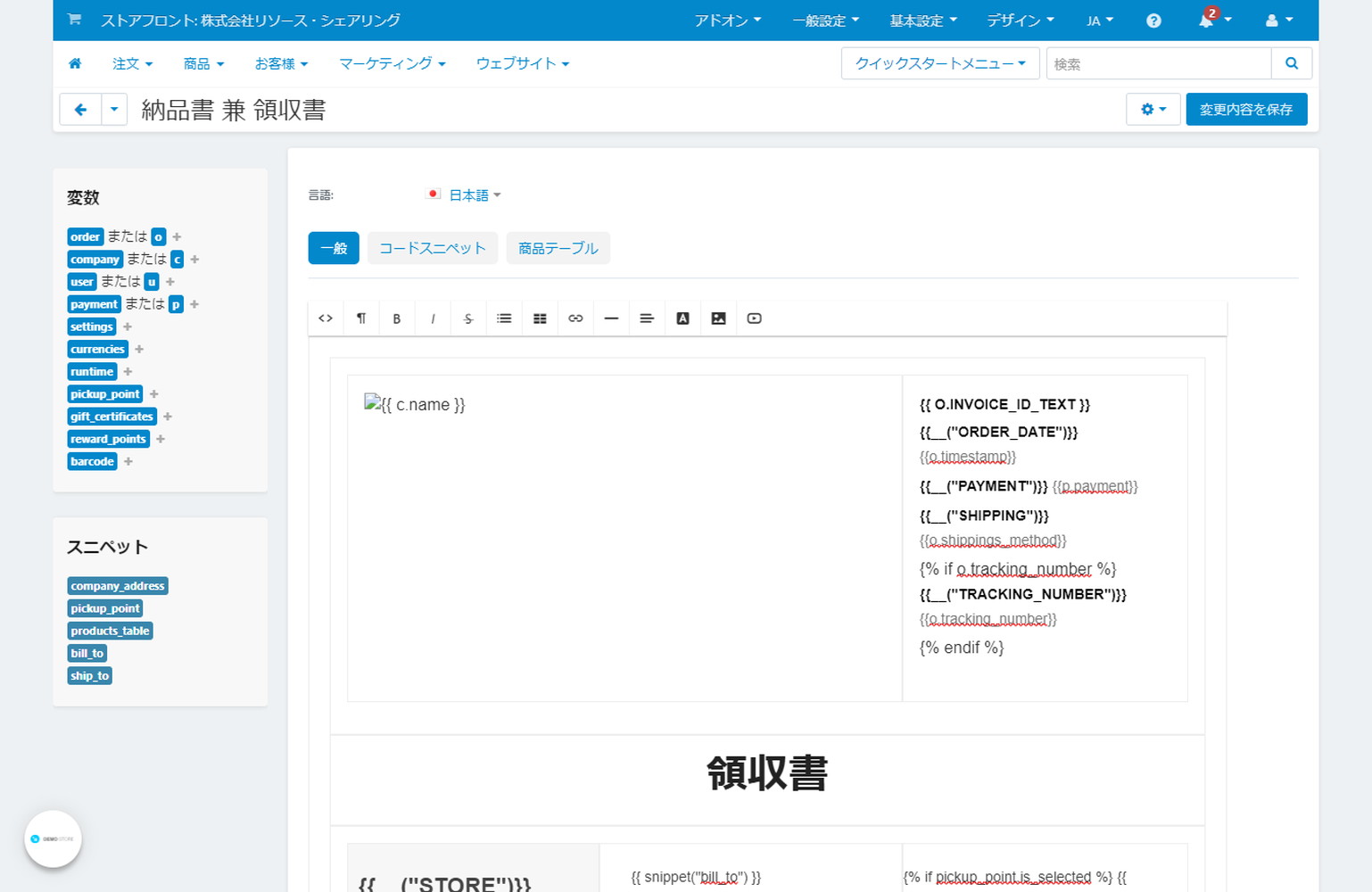Click the company variable tag

point(95,260)
